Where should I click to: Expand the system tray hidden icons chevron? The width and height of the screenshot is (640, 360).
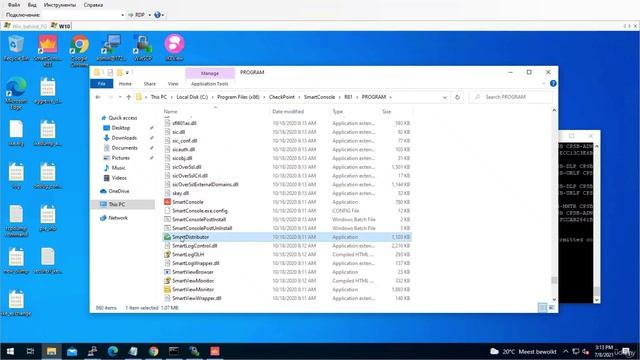[566, 351]
